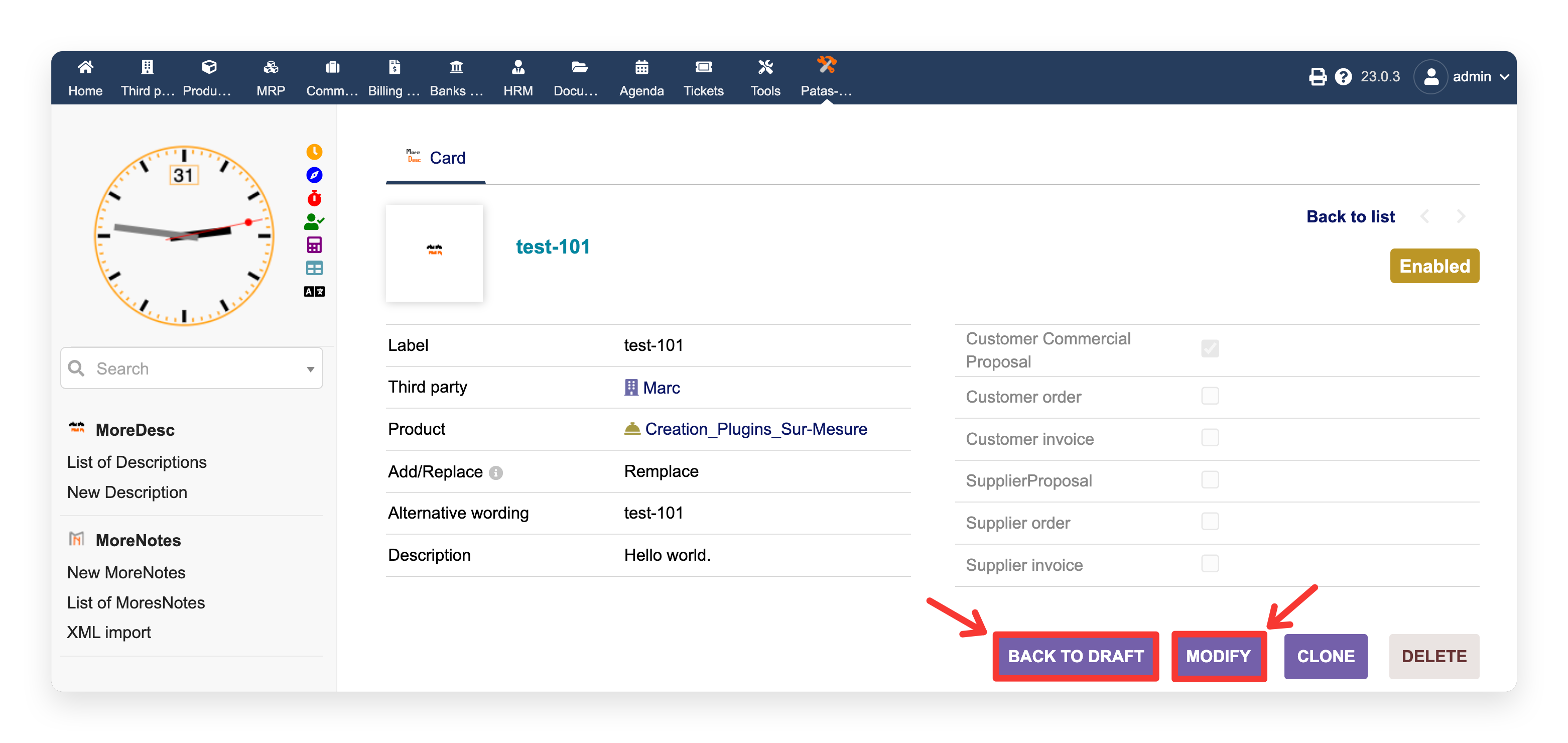This screenshot has height=743, width=1568.
Task: Open XML import
Action: point(108,632)
